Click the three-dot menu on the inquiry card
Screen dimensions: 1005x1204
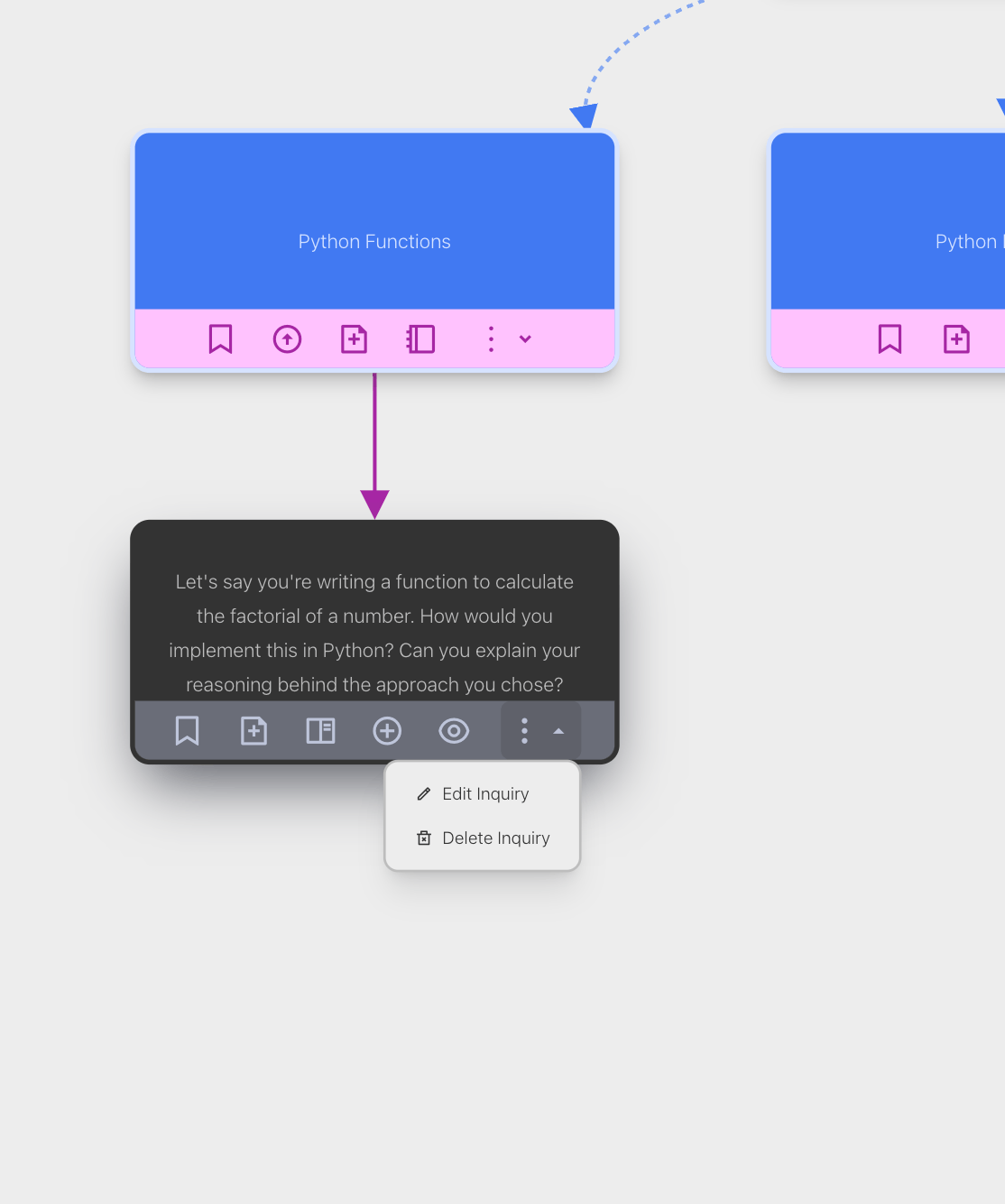524,731
